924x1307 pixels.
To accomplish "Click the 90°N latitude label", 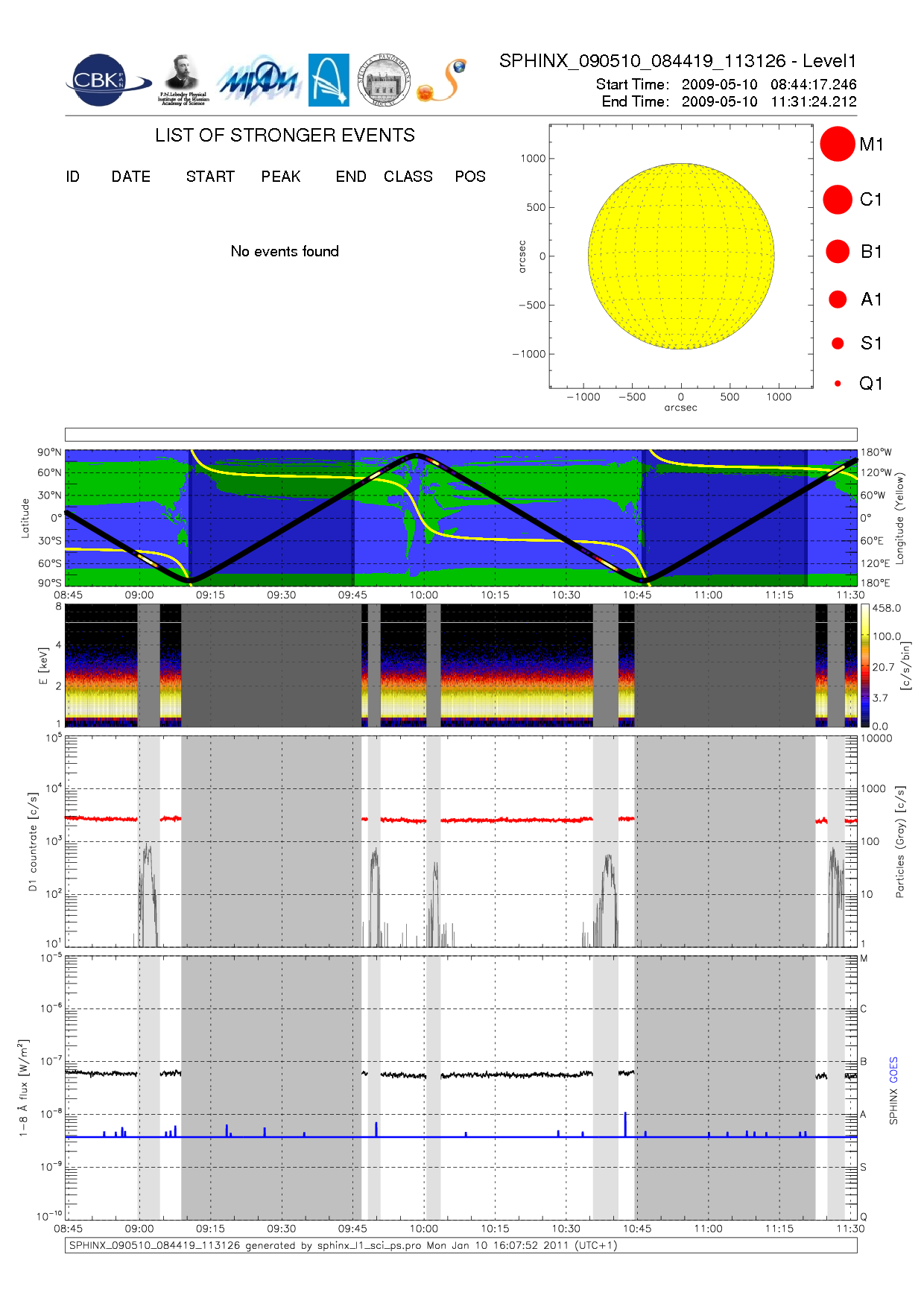I will pyautogui.click(x=50, y=452).
